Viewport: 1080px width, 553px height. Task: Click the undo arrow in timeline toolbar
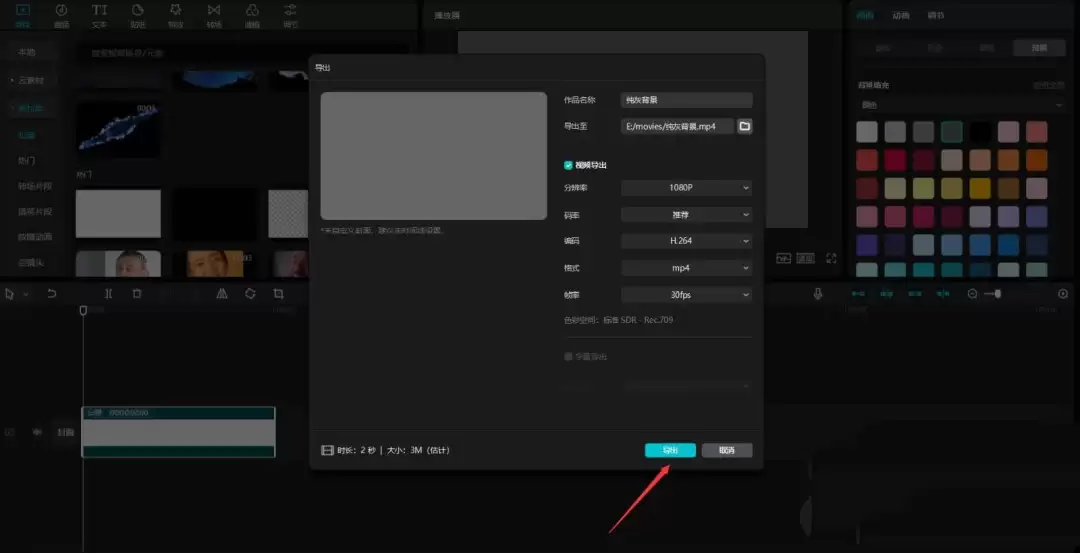[x=52, y=294]
